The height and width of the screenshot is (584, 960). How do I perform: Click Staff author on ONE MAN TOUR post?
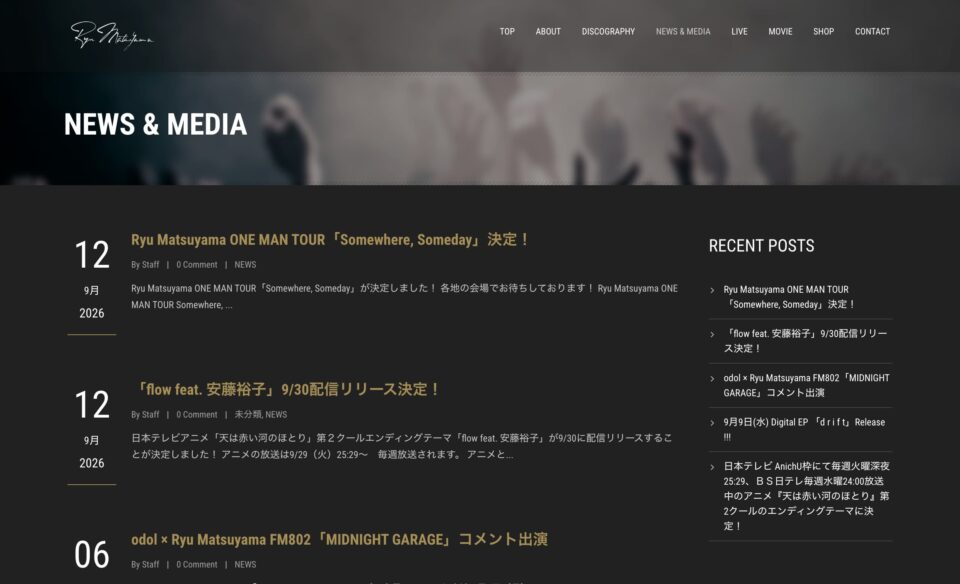coord(151,264)
